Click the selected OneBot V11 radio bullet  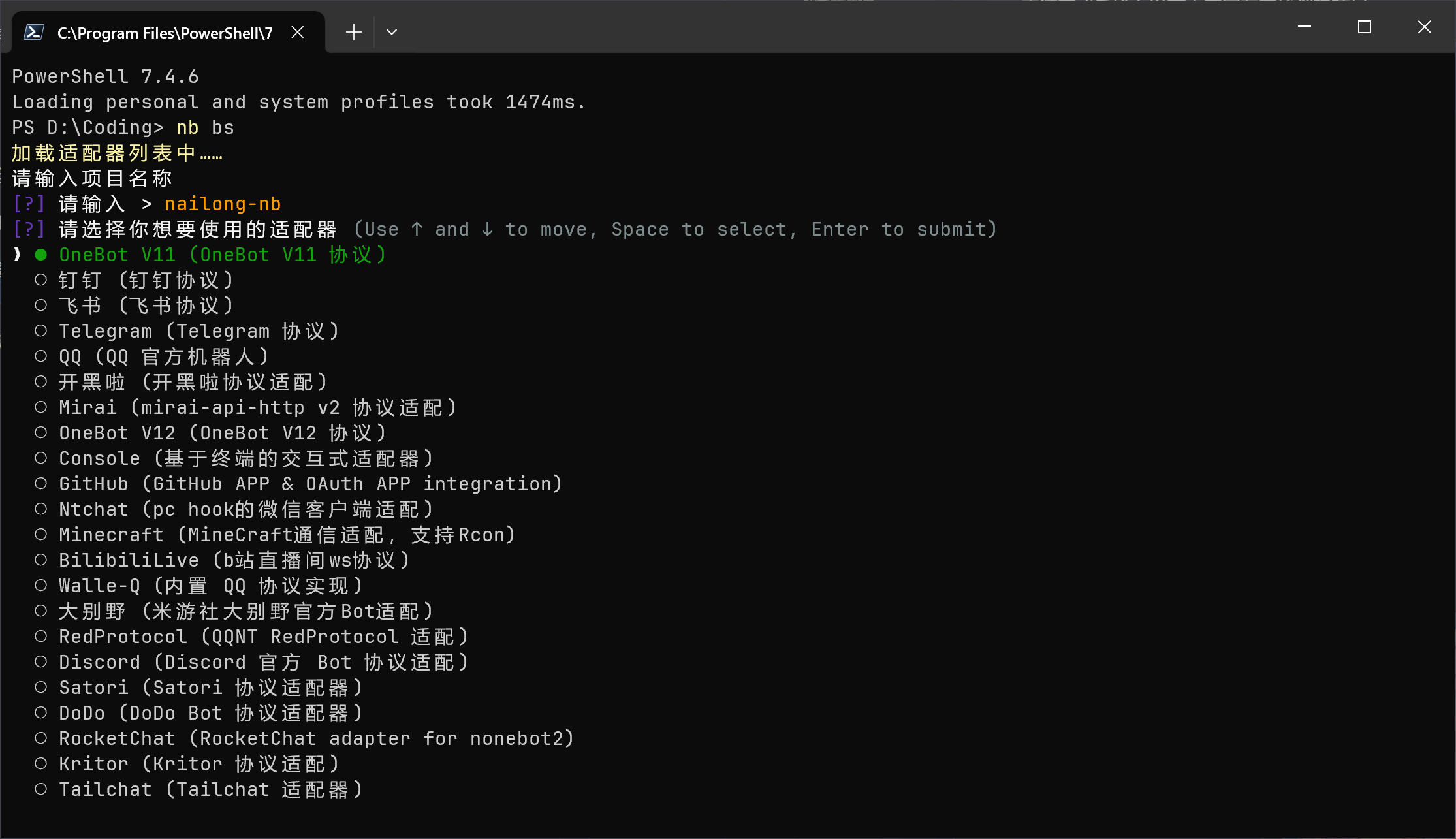click(41, 255)
